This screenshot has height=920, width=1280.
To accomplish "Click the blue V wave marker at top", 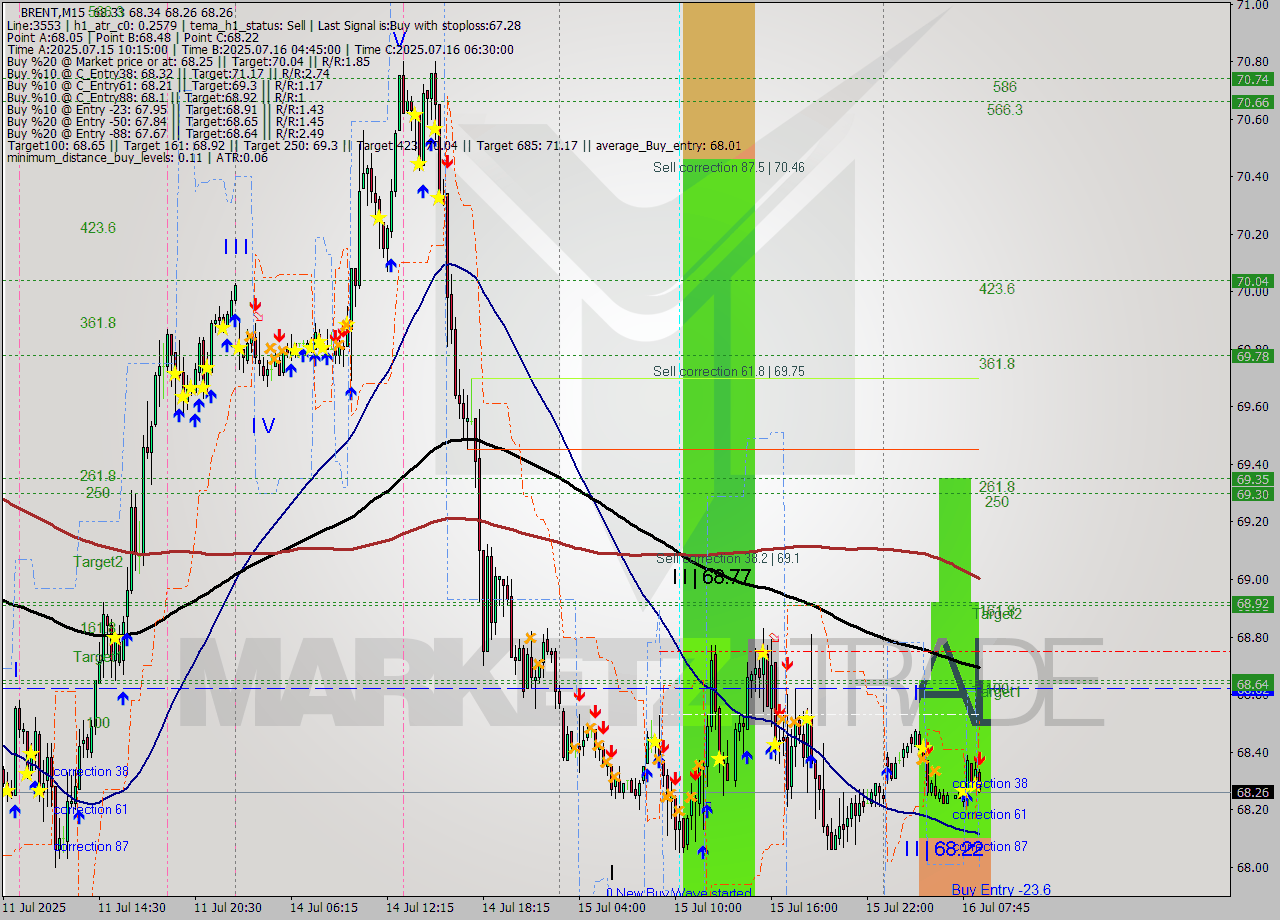I will tap(399, 40).
